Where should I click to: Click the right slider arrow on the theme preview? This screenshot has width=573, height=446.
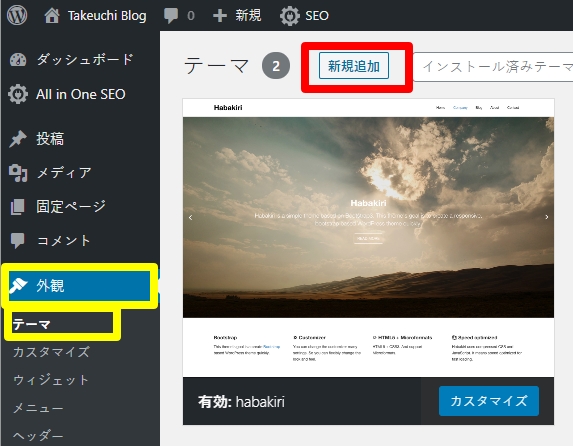coord(547,217)
